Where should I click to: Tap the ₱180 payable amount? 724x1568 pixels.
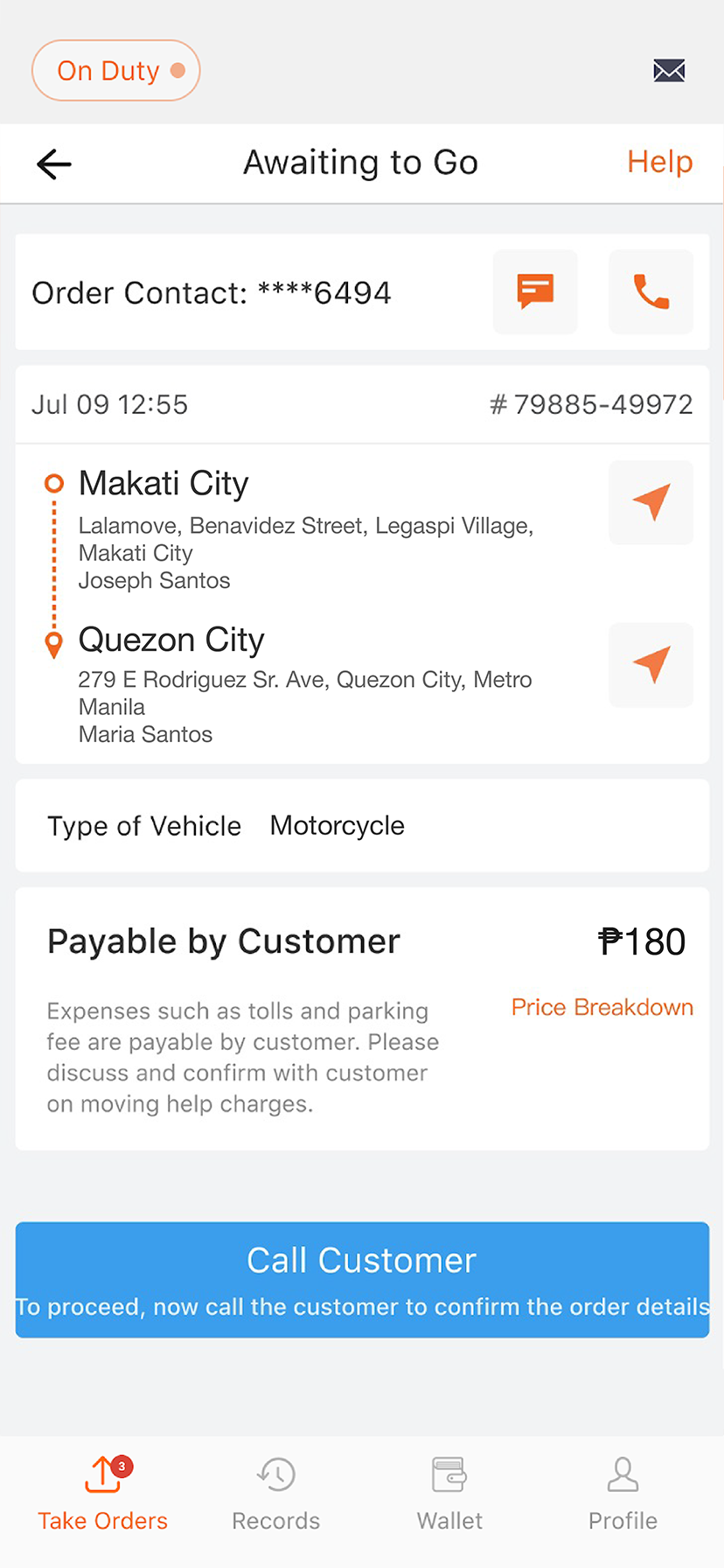click(642, 942)
